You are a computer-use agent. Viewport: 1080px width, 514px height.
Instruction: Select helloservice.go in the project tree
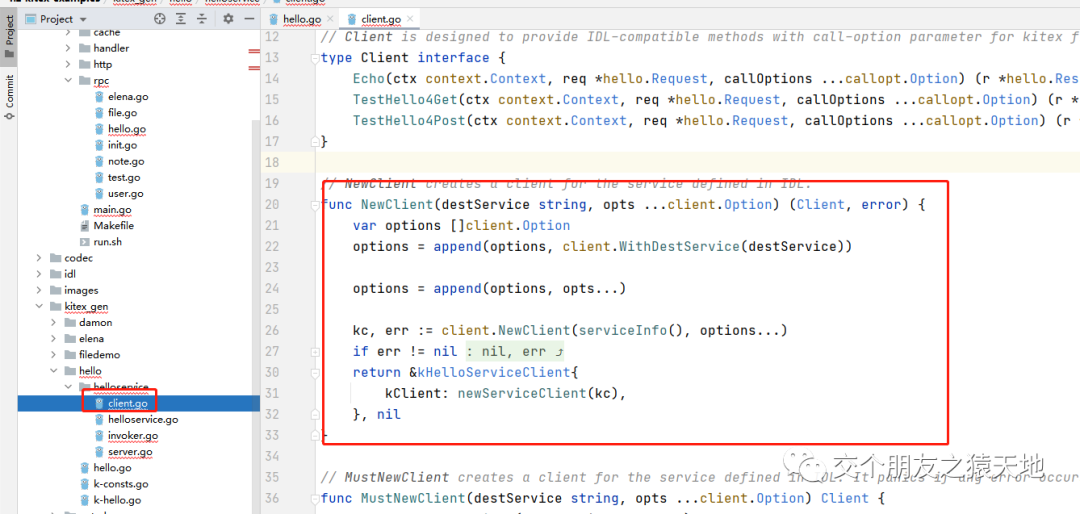click(143, 419)
